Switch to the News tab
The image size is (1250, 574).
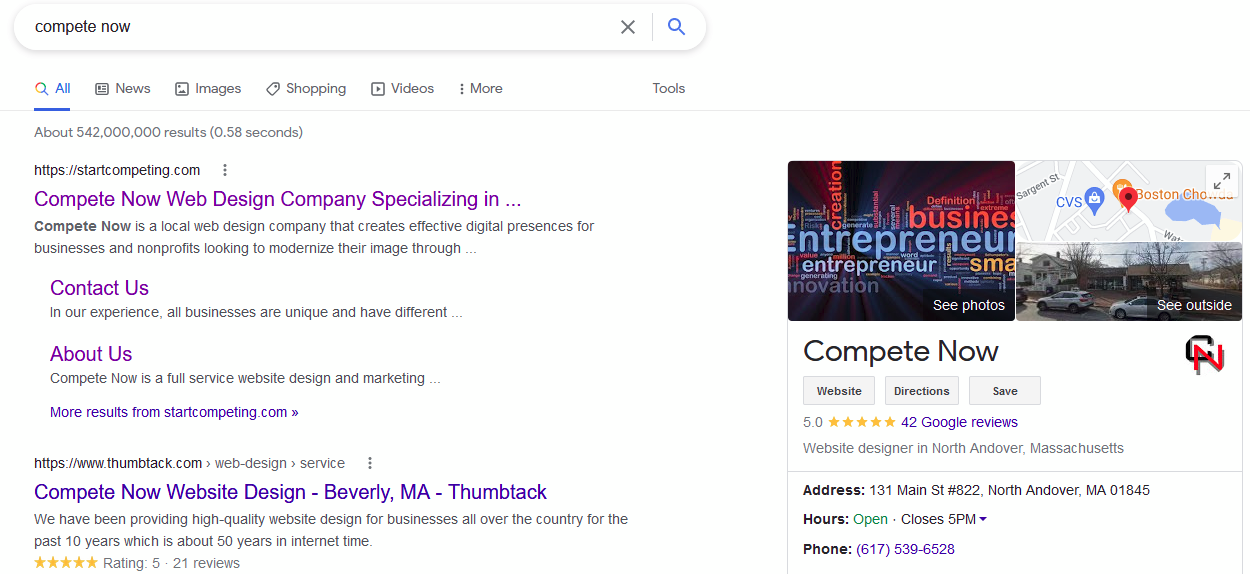(123, 88)
